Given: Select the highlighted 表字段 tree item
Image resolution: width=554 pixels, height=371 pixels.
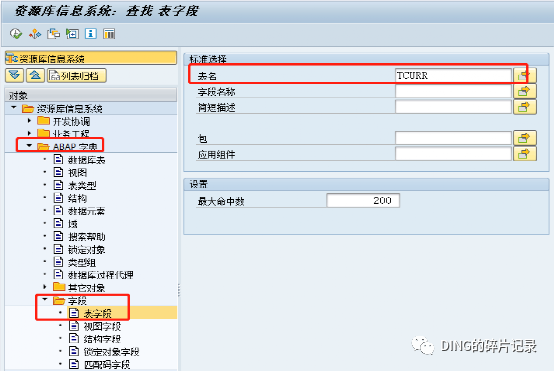Looking at the screenshot, I should click(x=98, y=313).
